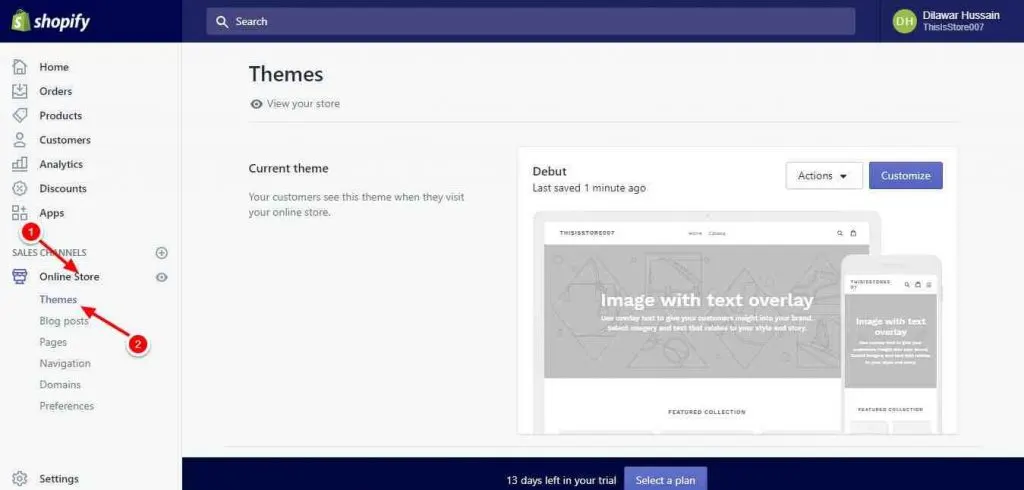Click the Shopify bag logo
1024x490 pixels.
tap(20, 21)
